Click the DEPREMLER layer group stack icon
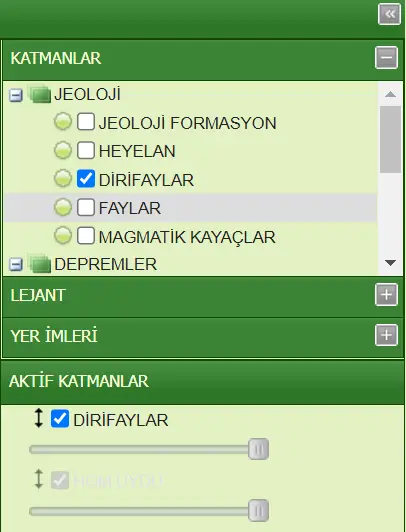 [39, 263]
